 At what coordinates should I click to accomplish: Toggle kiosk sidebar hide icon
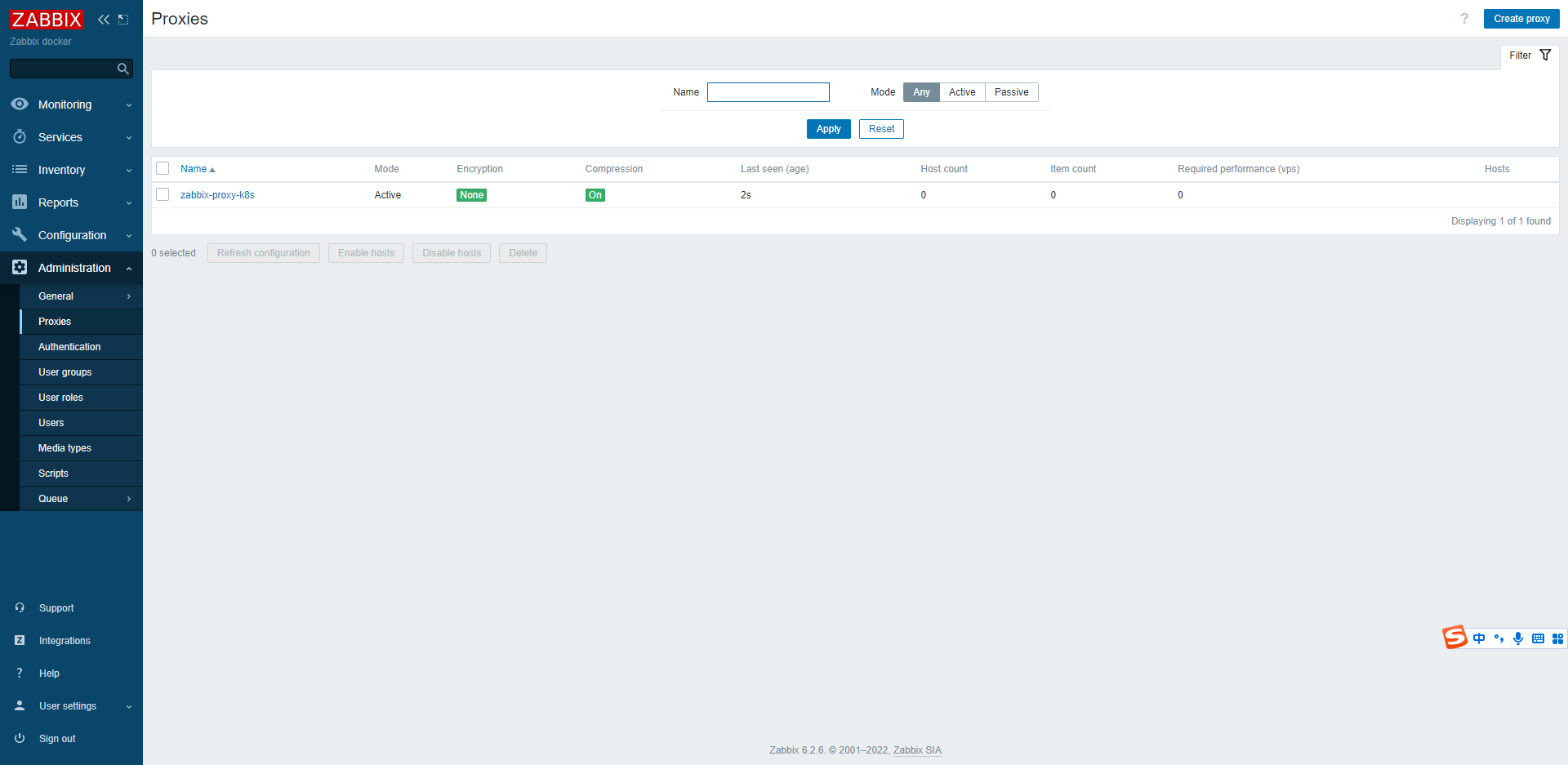click(123, 19)
